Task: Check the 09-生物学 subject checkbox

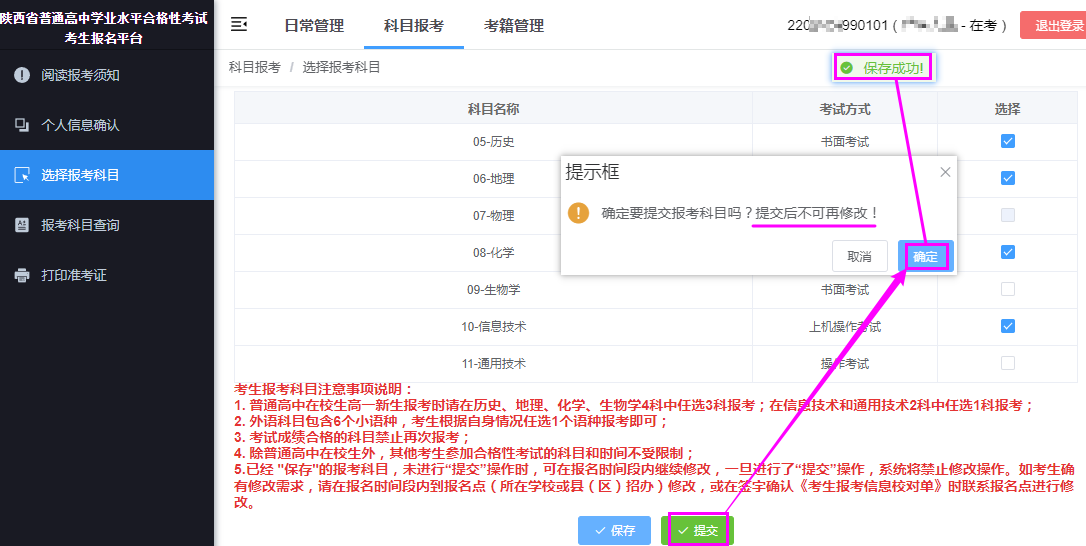Action: 1007,289
